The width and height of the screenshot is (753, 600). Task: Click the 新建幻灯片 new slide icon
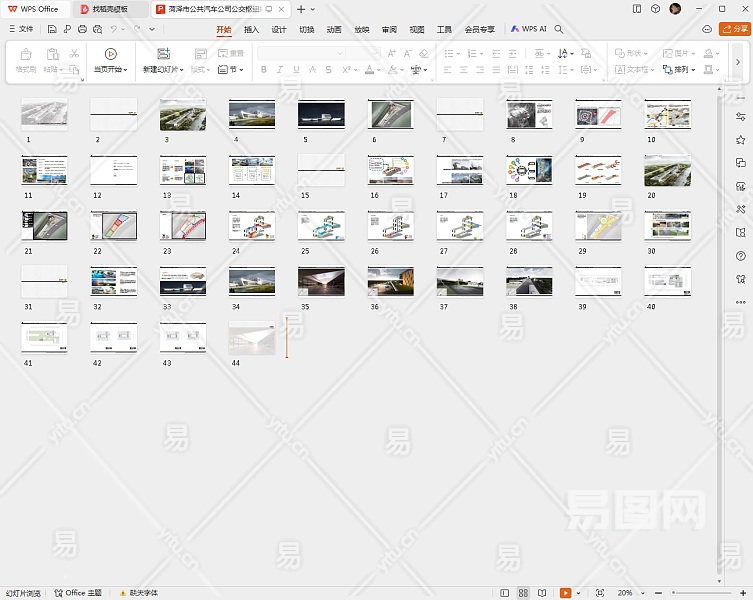(x=163, y=54)
